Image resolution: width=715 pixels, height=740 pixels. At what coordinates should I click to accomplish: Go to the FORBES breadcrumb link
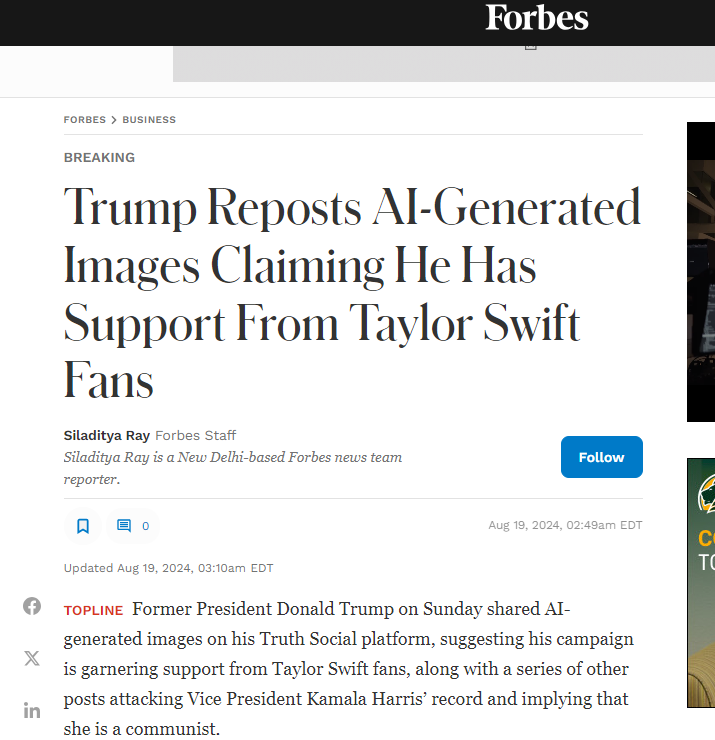(x=85, y=120)
